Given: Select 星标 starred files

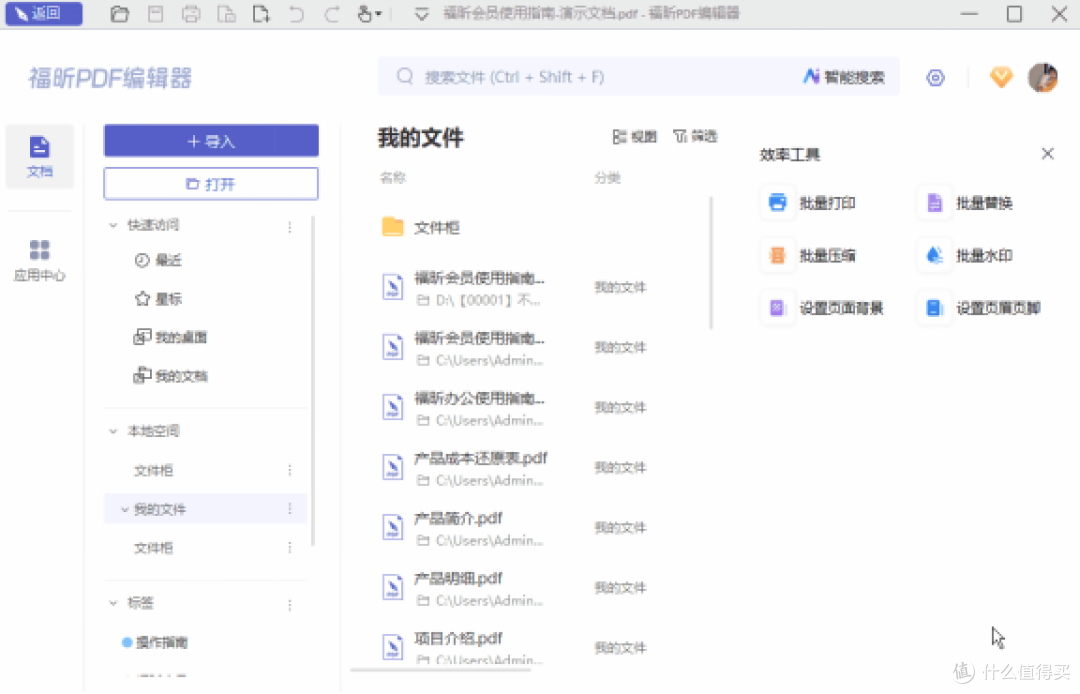Looking at the screenshot, I should [158, 299].
